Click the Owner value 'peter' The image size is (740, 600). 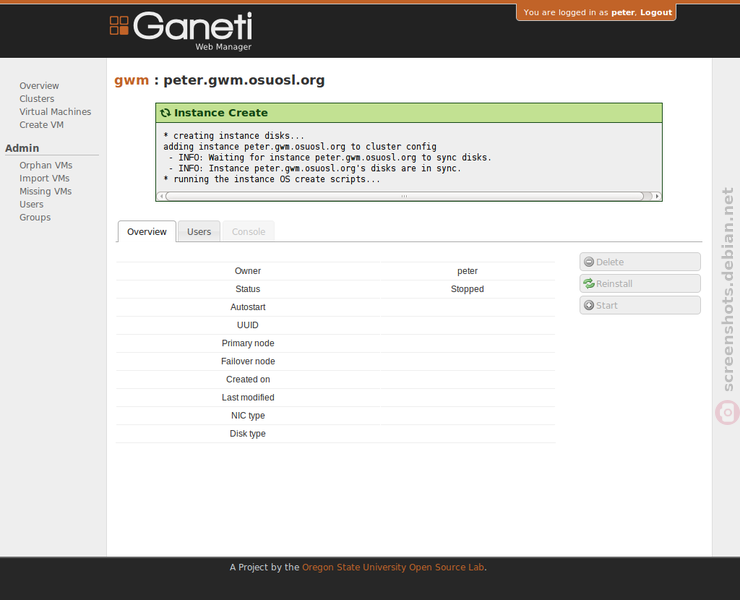(x=467, y=271)
